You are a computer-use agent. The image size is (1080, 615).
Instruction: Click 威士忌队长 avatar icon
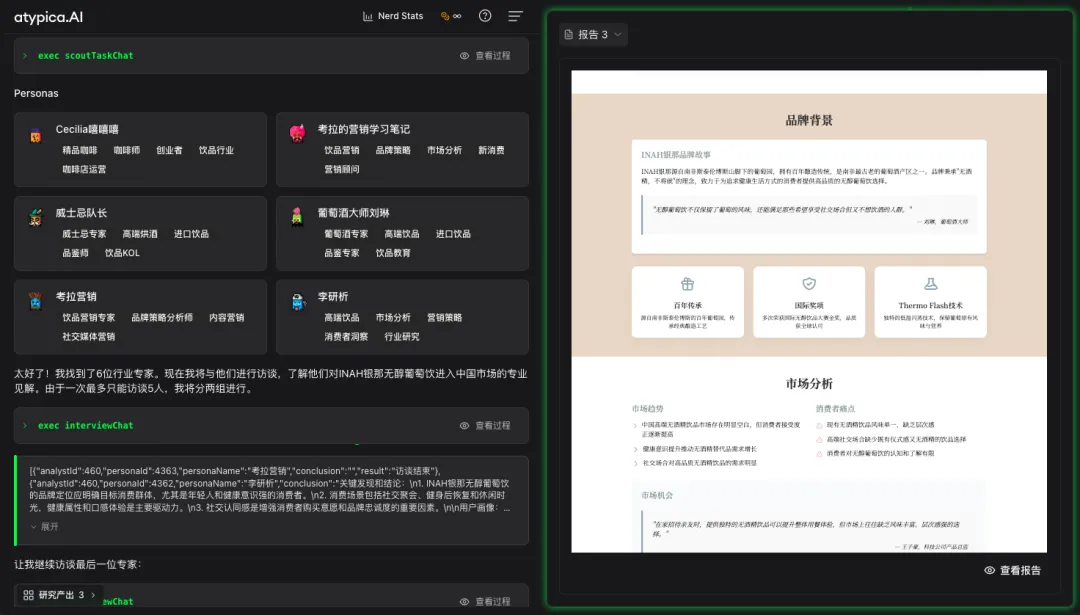pos(36,218)
